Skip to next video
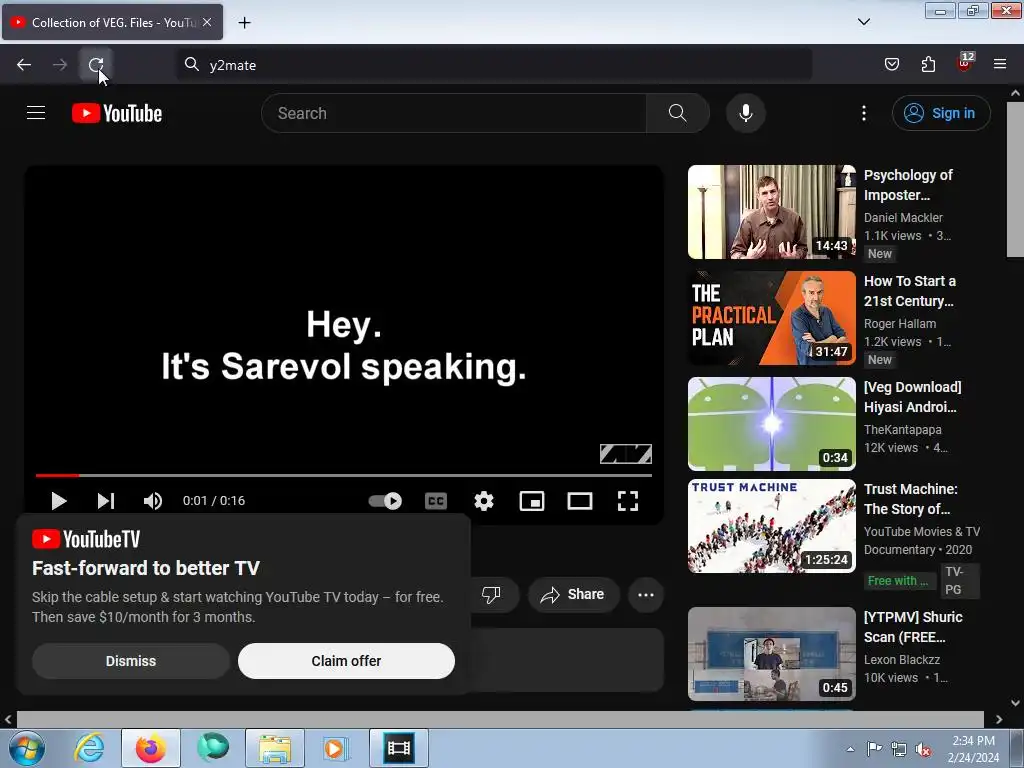1024x768 pixels. pos(106,501)
